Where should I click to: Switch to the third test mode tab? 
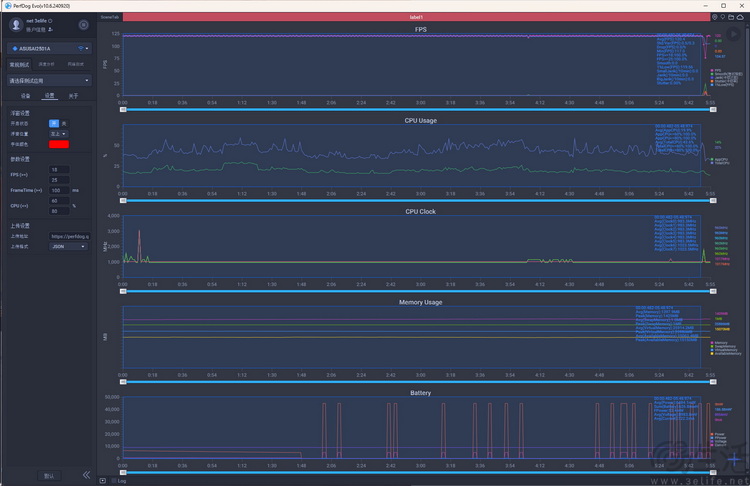tap(76, 64)
